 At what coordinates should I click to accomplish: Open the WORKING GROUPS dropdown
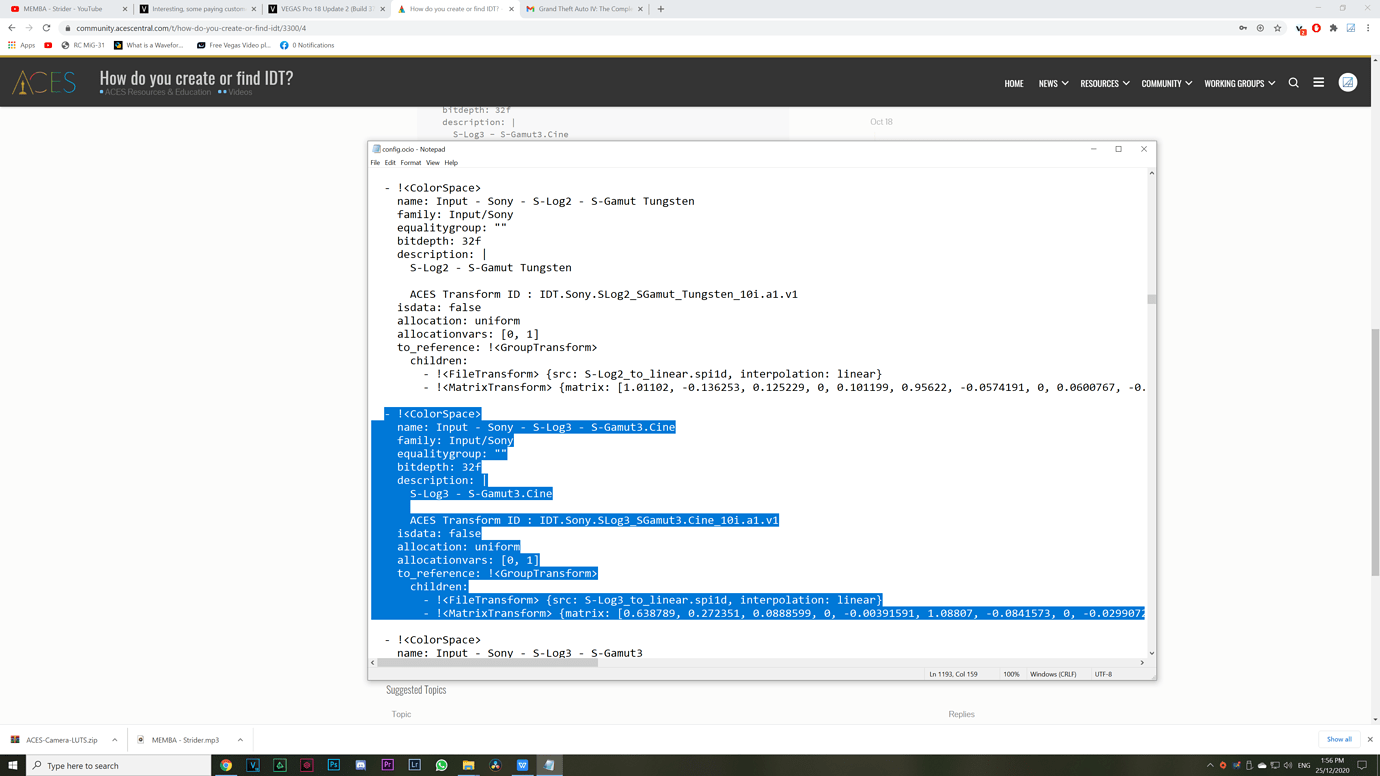[x=1239, y=84]
